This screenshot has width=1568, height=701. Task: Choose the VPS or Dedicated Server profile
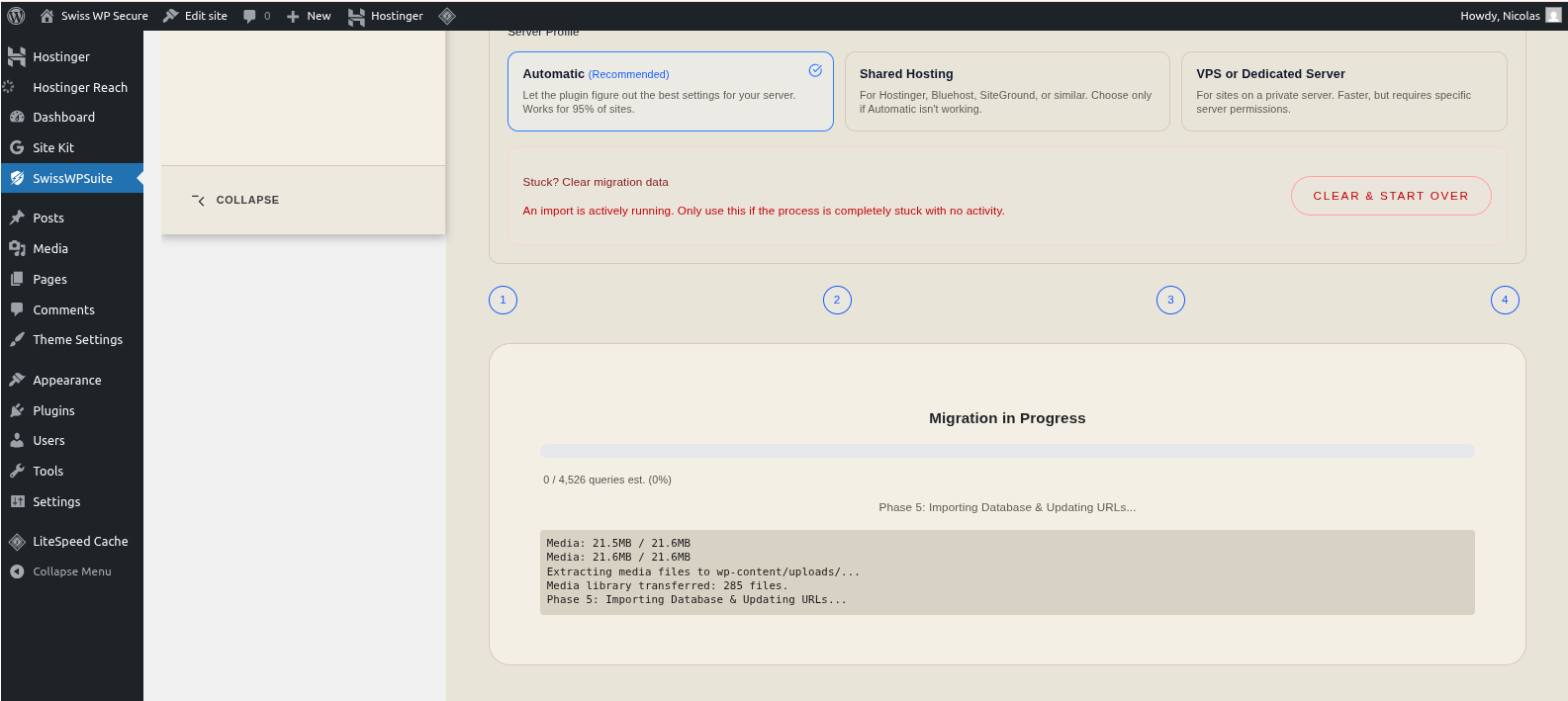tap(1342, 91)
